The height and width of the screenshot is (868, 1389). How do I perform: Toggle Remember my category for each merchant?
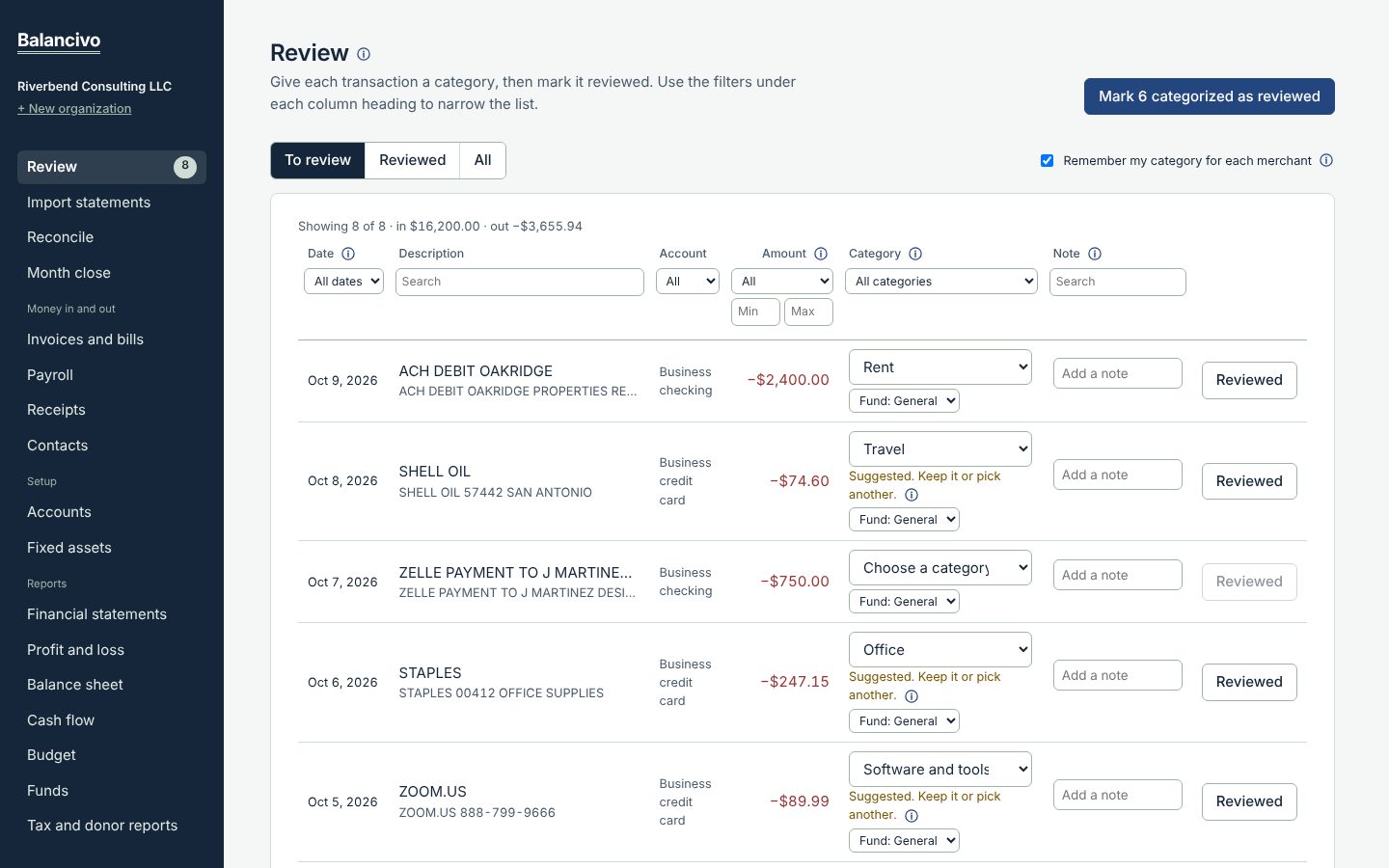pyautogui.click(x=1047, y=160)
